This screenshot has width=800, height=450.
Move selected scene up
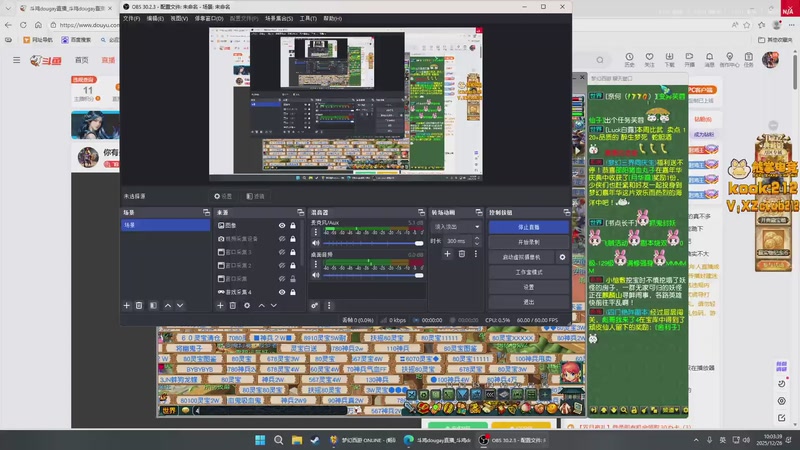[x=168, y=306]
